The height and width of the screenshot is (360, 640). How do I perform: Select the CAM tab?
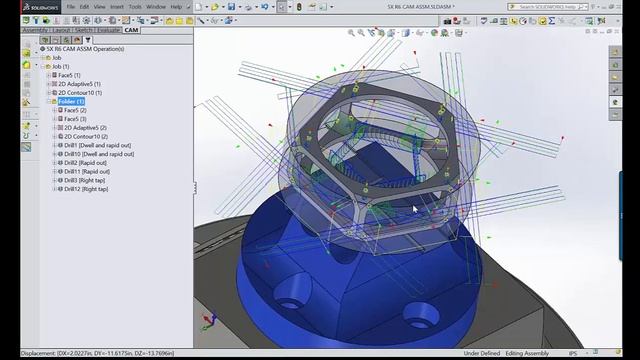[131, 30]
